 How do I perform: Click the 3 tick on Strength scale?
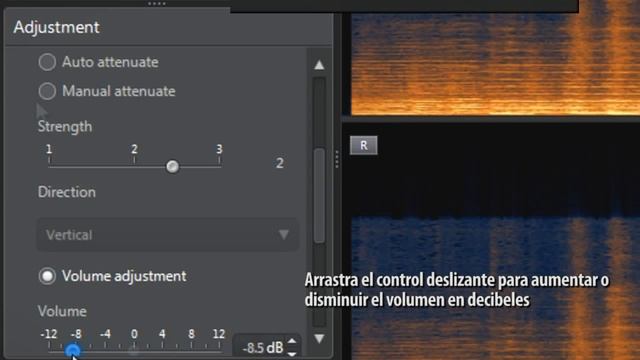pyautogui.click(x=219, y=149)
